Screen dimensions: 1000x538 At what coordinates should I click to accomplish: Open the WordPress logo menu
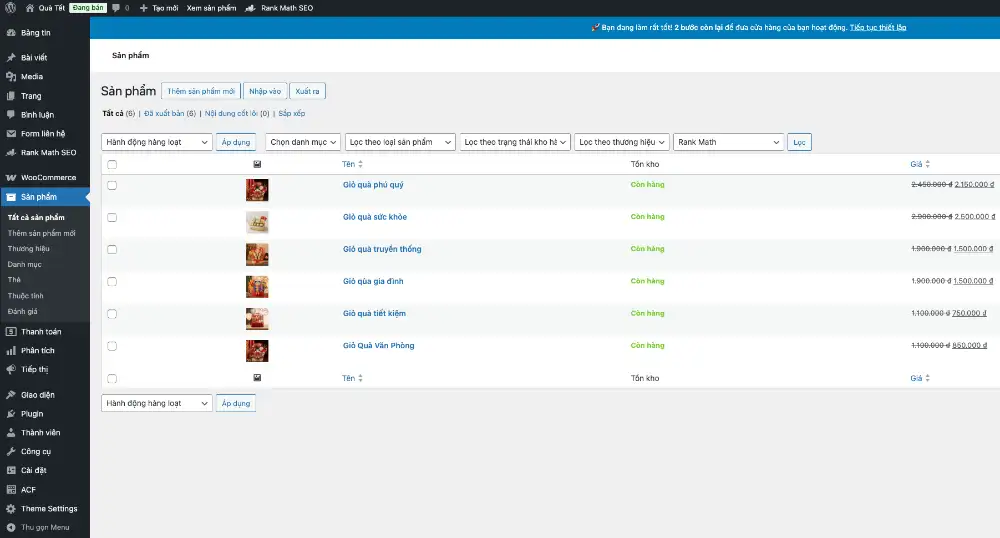(10, 8)
